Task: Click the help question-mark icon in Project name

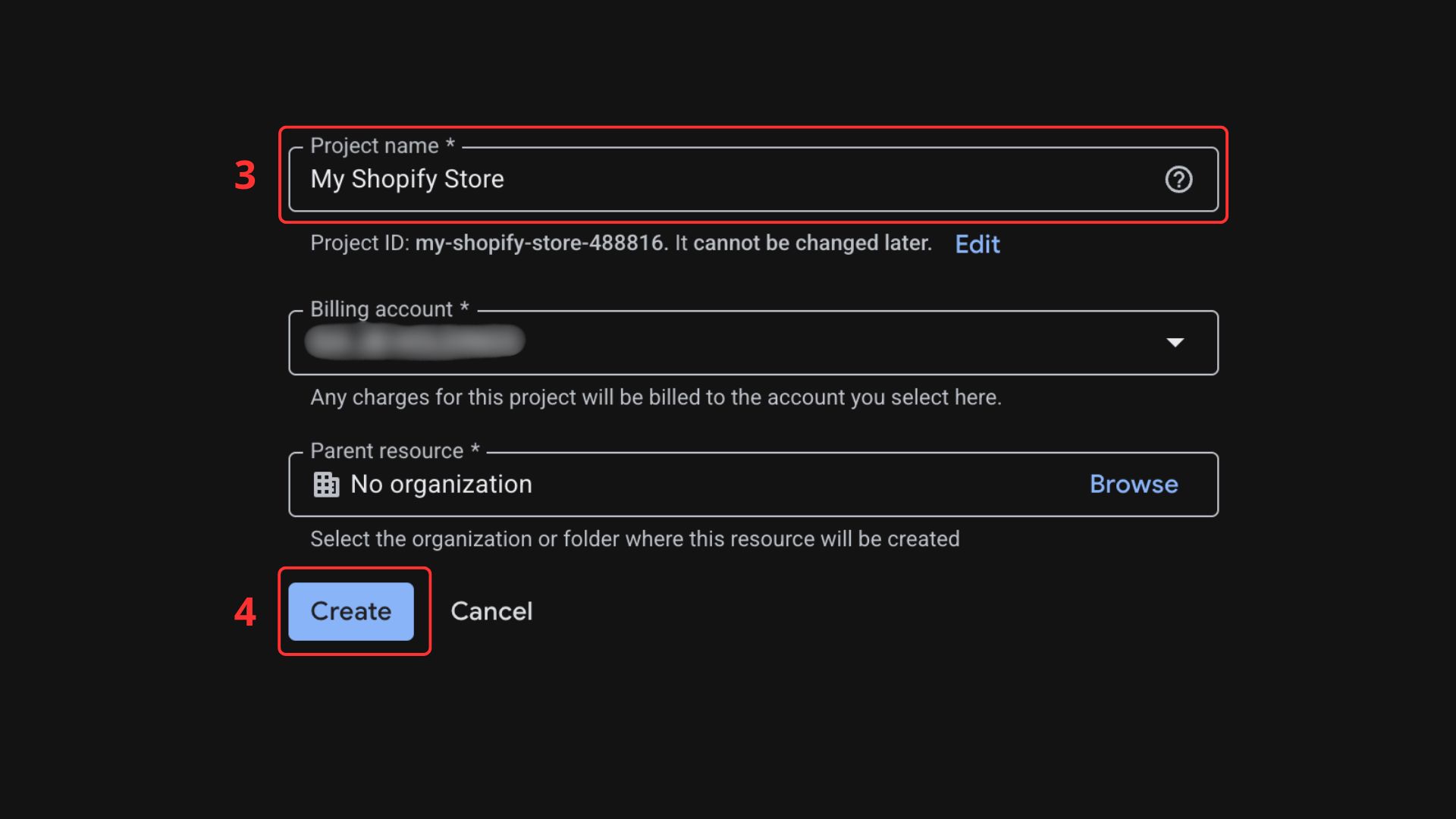Action: pos(1178,180)
